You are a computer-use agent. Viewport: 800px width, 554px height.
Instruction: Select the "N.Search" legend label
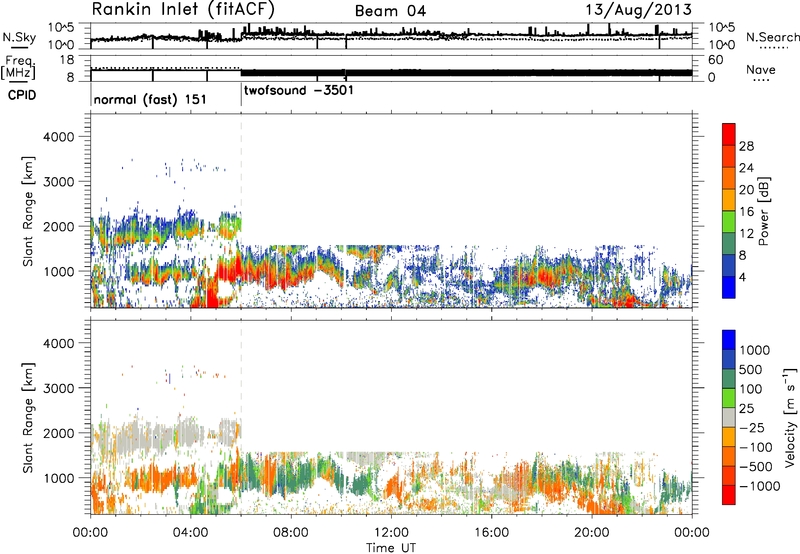coord(772,37)
